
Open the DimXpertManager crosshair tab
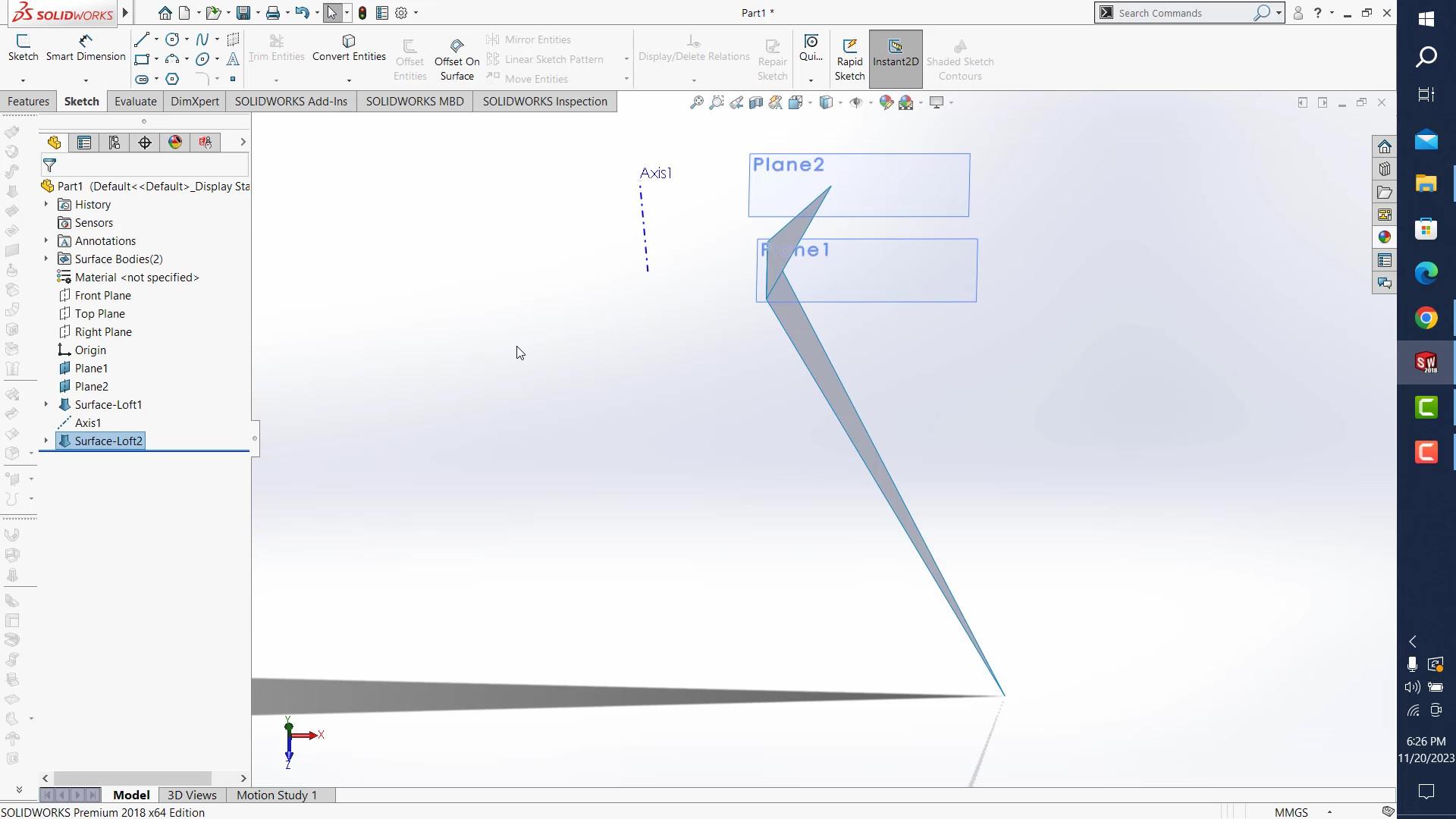tap(145, 143)
